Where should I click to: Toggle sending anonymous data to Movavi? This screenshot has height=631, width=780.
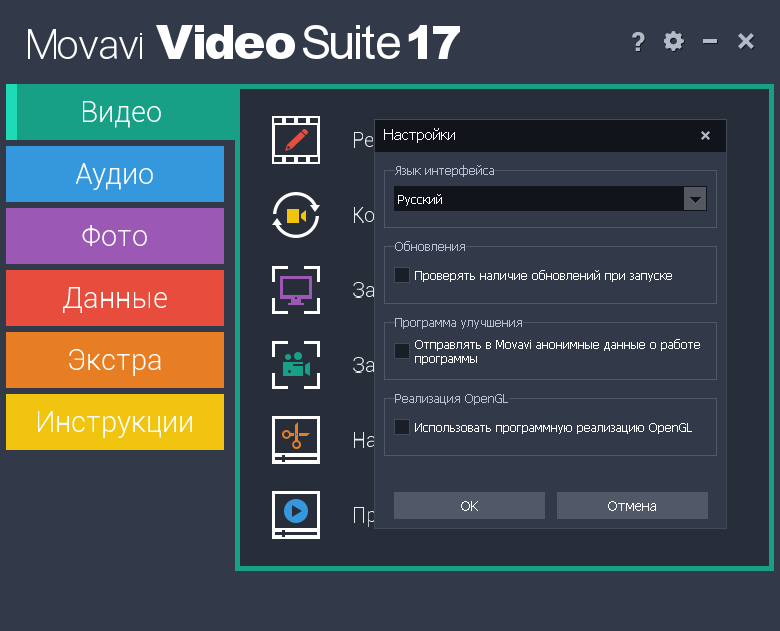click(x=402, y=351)
